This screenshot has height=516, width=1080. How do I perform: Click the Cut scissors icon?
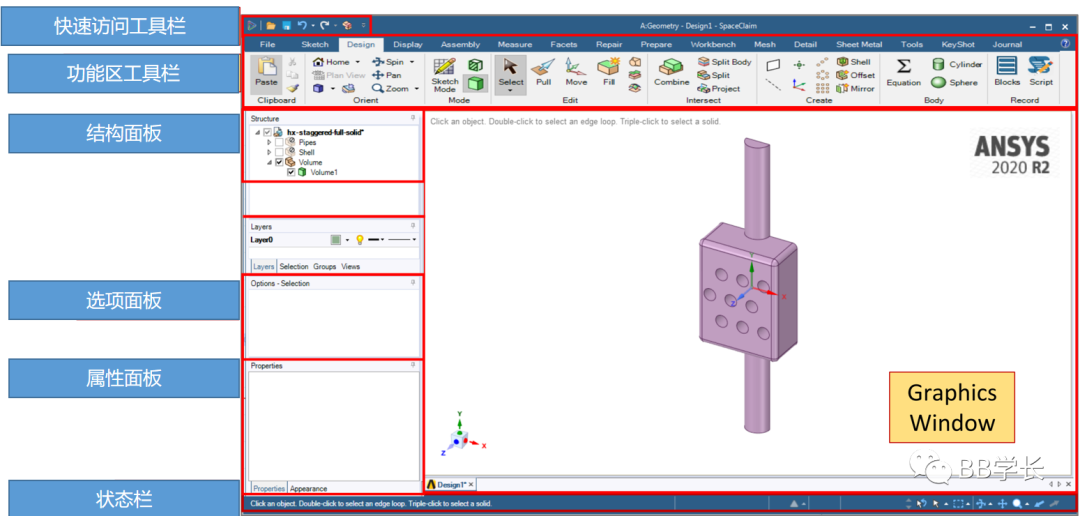click(292, 62)
